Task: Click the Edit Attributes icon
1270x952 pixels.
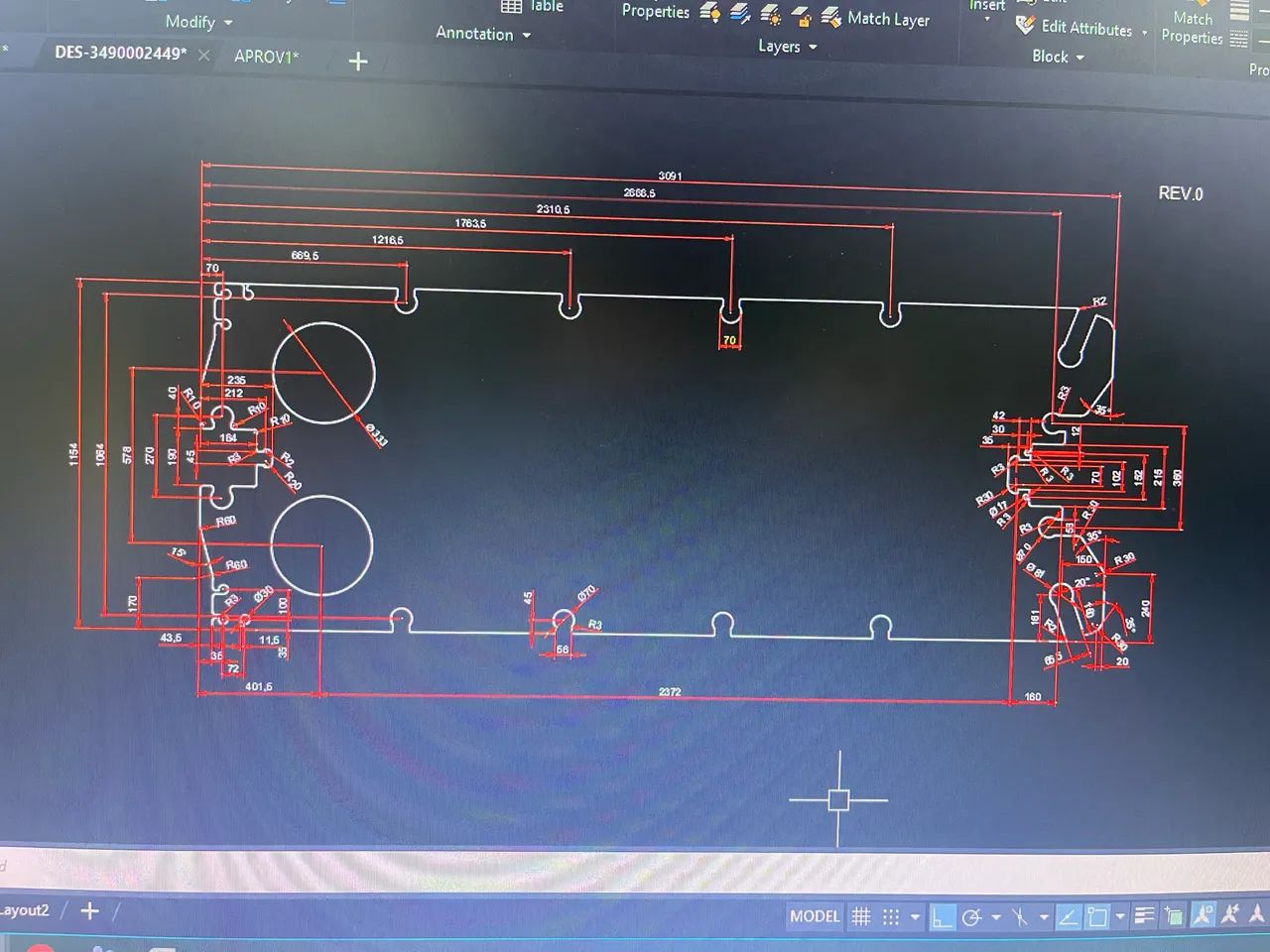Action: [x=1025, y=25]
